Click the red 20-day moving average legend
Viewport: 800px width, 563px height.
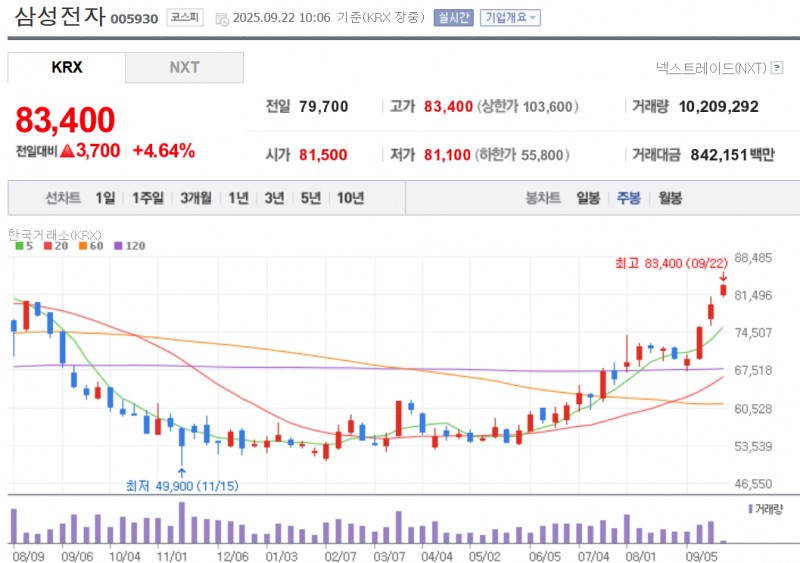coord(56,246)
